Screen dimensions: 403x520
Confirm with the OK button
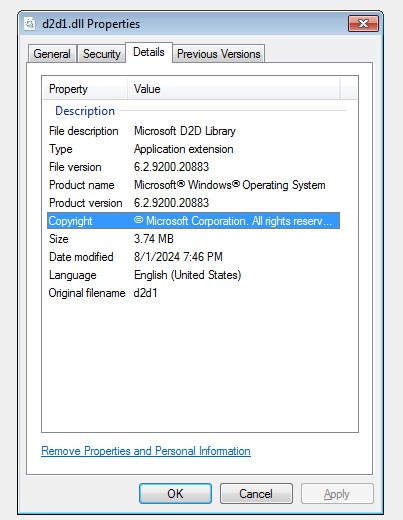pyautogui.click(x=175, y=494)
